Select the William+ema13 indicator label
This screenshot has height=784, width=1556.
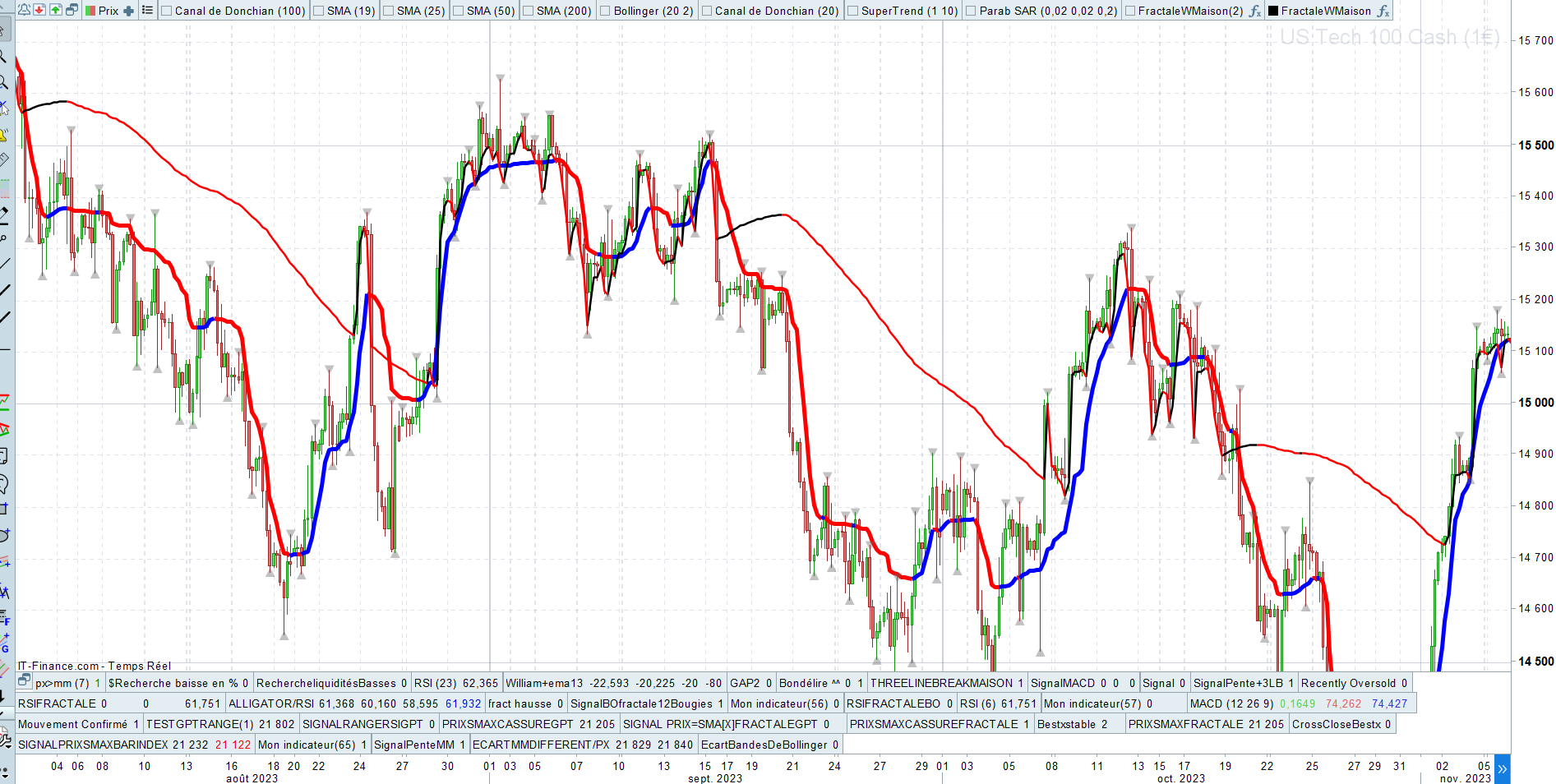[x=544, y=683]
